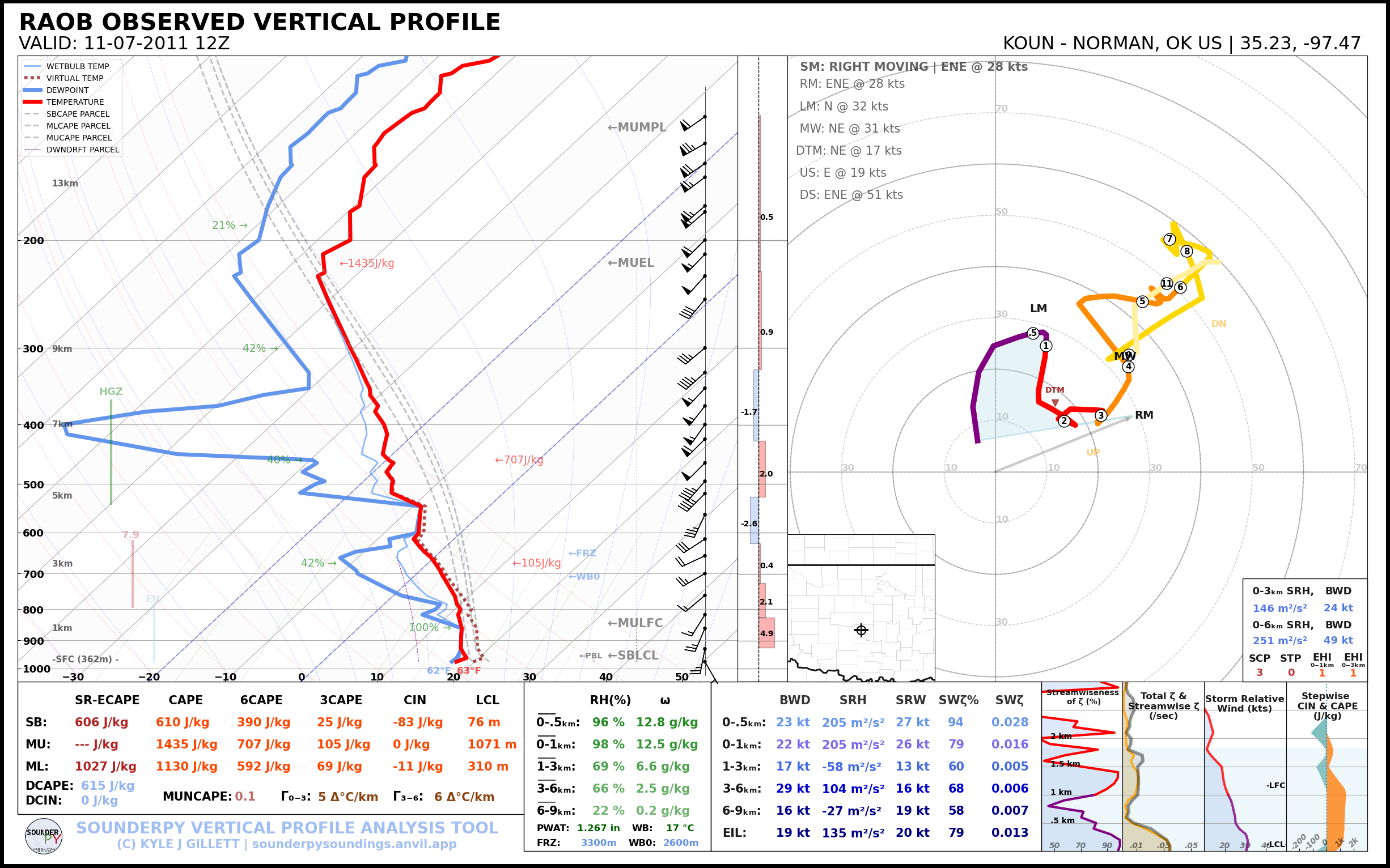The width and height of the screenshot is (1390, 868).
Task: Click the circled 8 km hodograph marker
Action: (x=1186, y=251)
